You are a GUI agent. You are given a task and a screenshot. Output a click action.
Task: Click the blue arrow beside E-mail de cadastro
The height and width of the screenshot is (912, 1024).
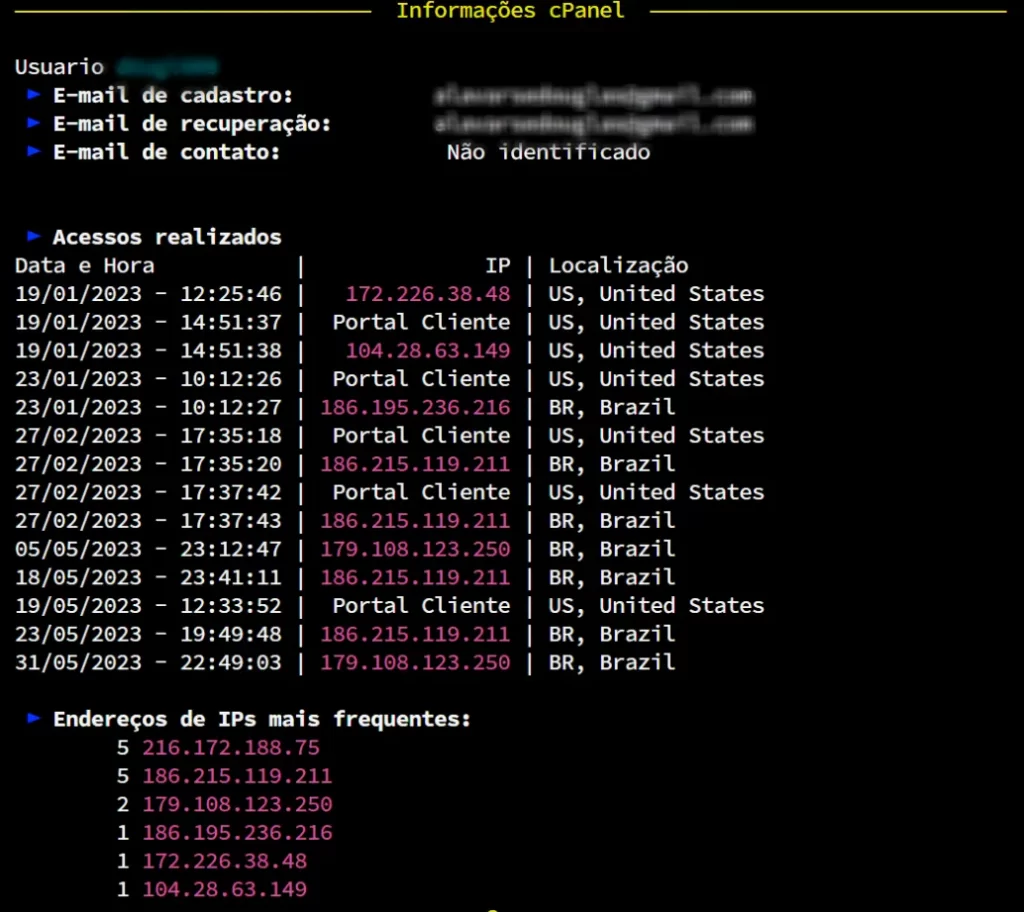pyautogui.click(x=33, y=95)
